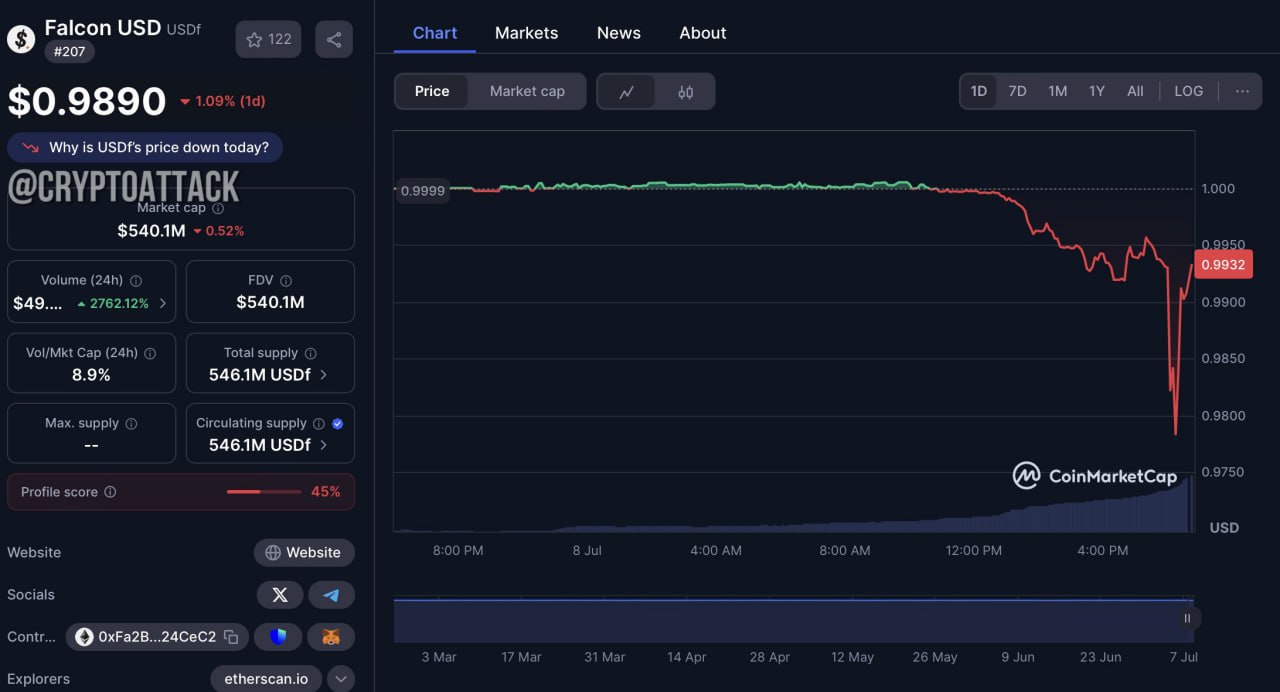
Task: Open the X social profile icon
Action: tap(280, 595)
